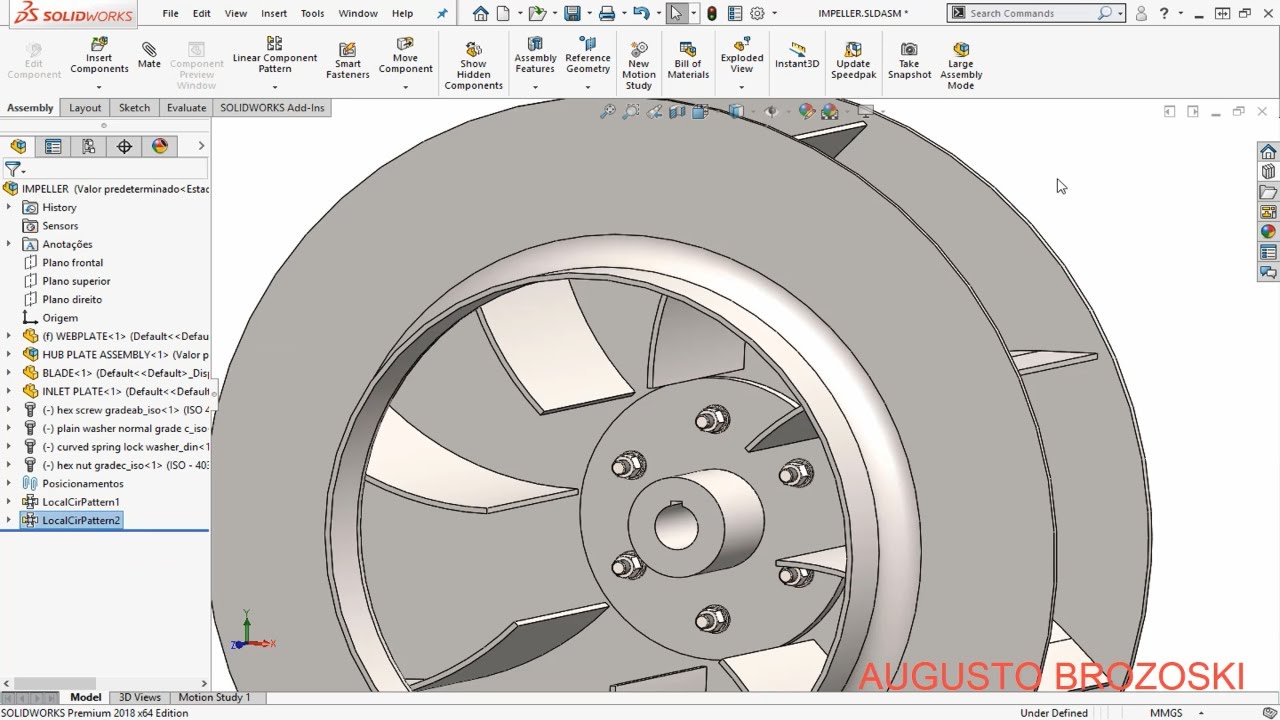Click the Take Snapshot tool
Screen dimensions: 1280x720
pyautogui.click(x=909, y=61)
